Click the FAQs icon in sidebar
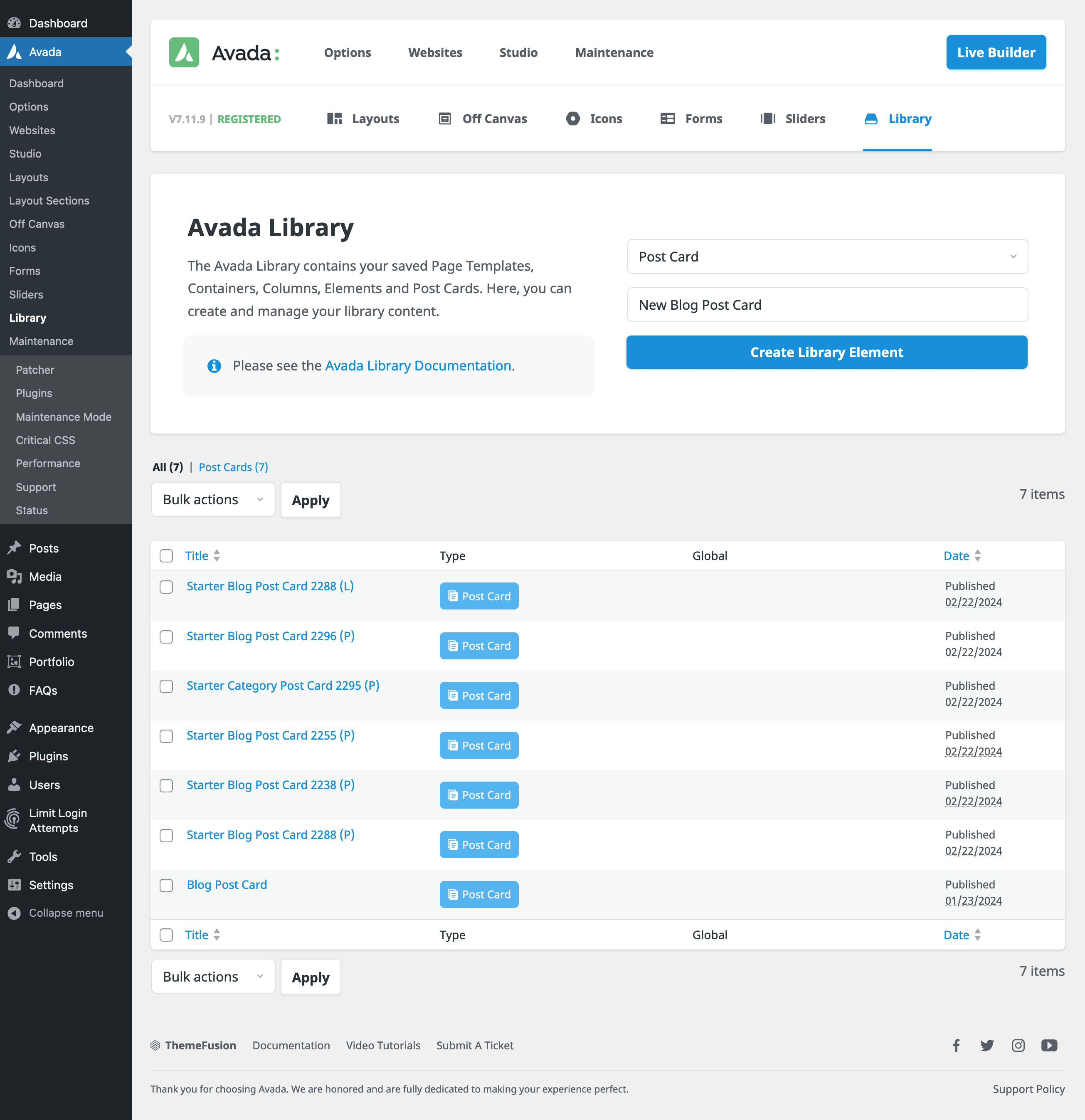The height and width of the screenshot is (1120, 1085). coord(14,690)
